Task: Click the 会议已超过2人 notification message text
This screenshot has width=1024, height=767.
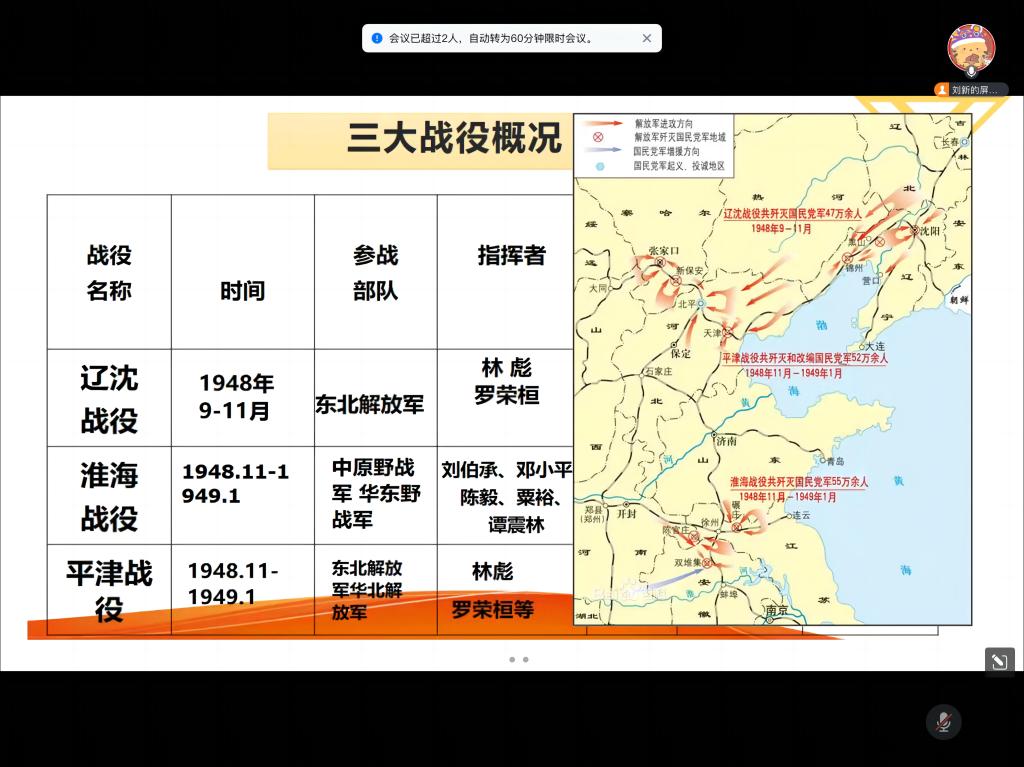Action: click(x=492, y=39)
